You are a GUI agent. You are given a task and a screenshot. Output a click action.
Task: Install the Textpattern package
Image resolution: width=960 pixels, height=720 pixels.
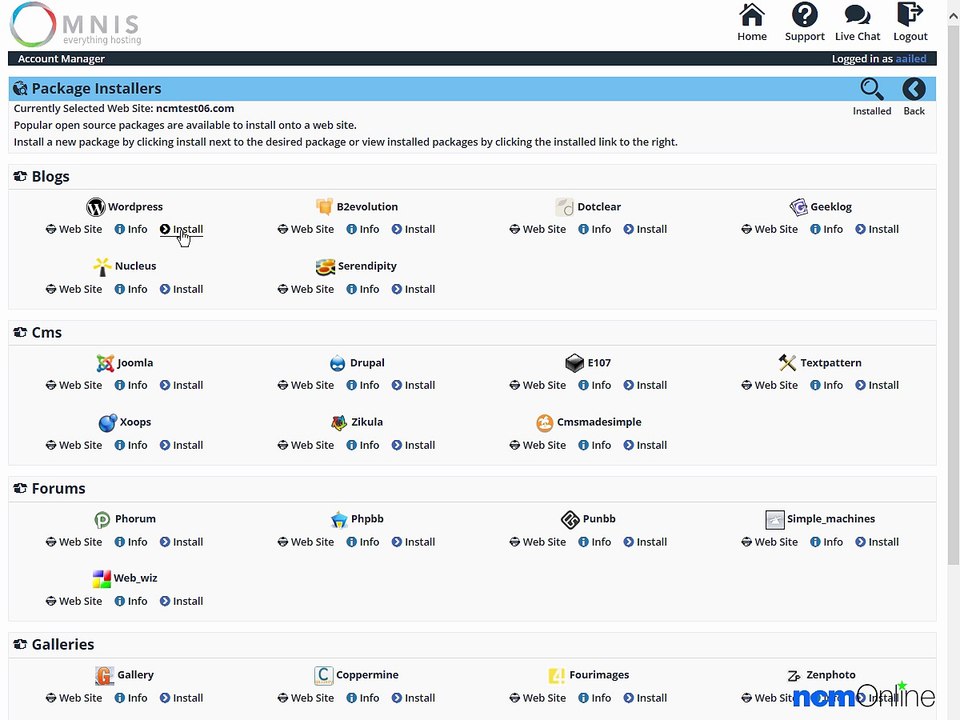coord(877,385)
